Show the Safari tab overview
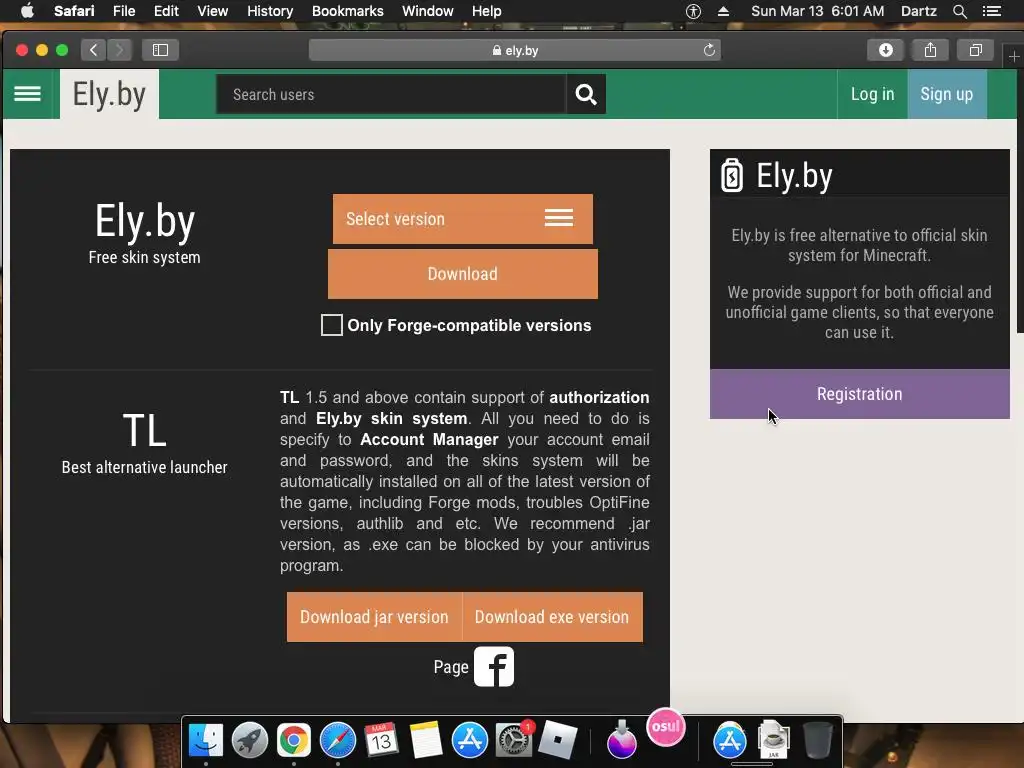Image resolution: width=1024 pixels, height=768 pixels. tap(976, 50)
